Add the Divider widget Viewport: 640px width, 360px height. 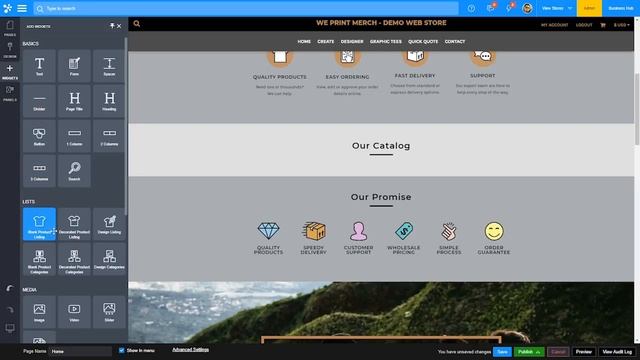(x=39, y=101)
